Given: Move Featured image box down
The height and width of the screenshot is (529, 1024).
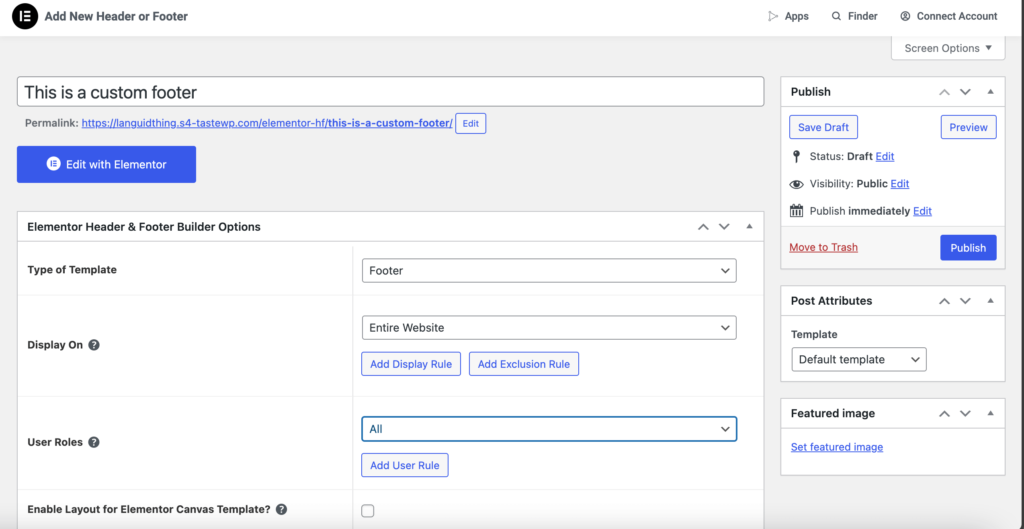Looking at the screenshot, I should click(x=965, y=413).
